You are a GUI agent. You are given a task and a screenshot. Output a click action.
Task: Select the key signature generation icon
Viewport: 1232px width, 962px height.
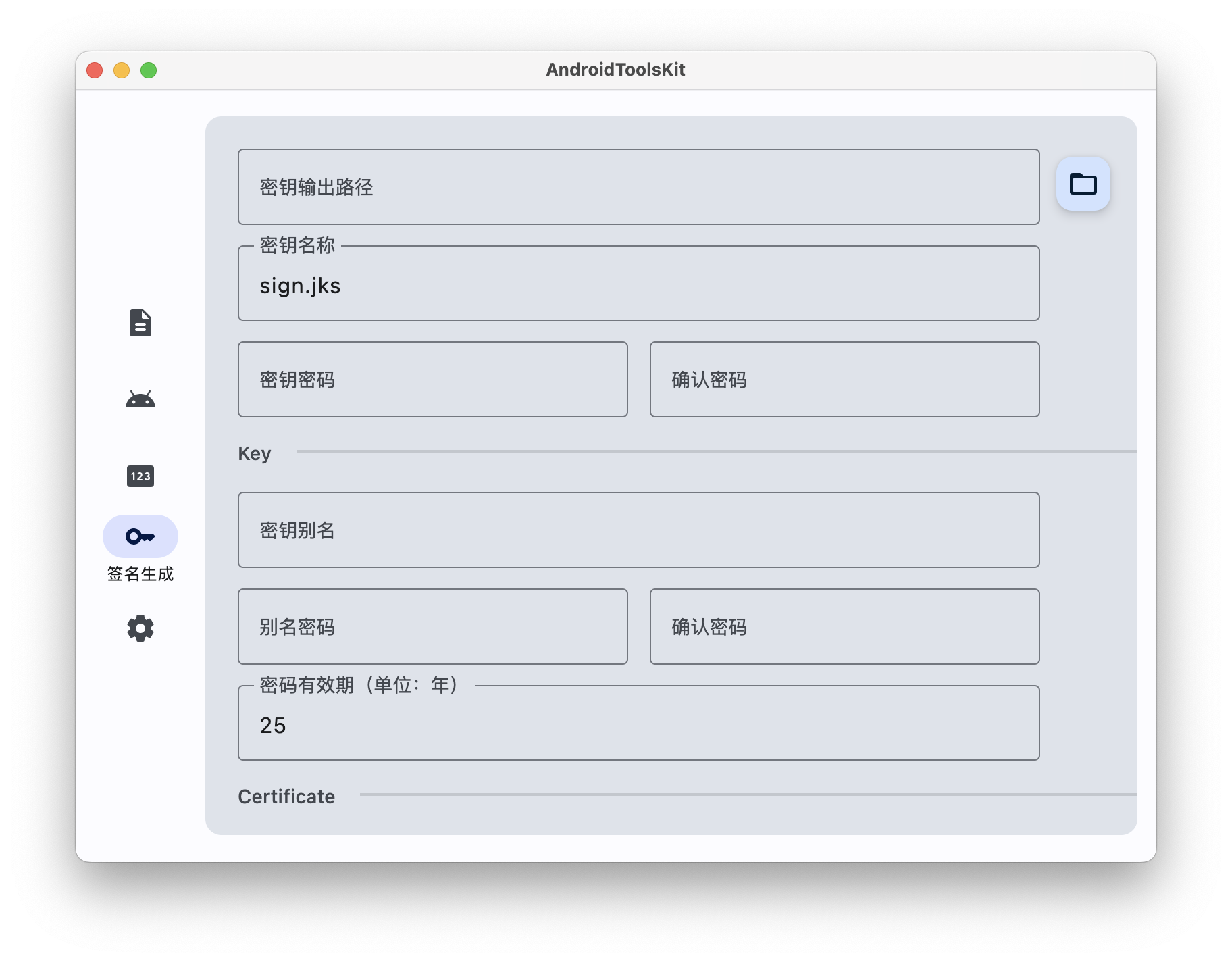(140, 536)
